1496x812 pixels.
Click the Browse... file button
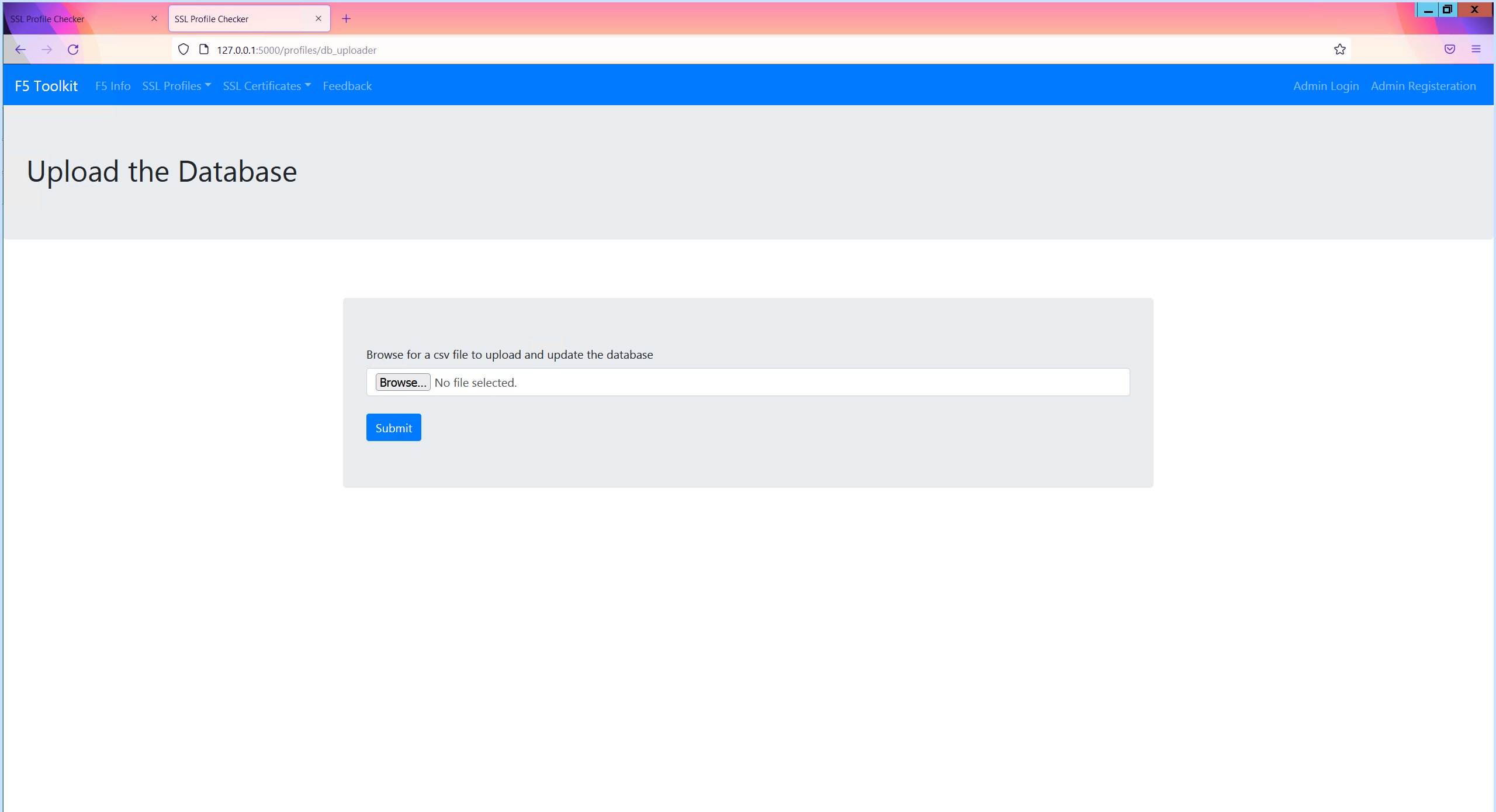[403, 382]
